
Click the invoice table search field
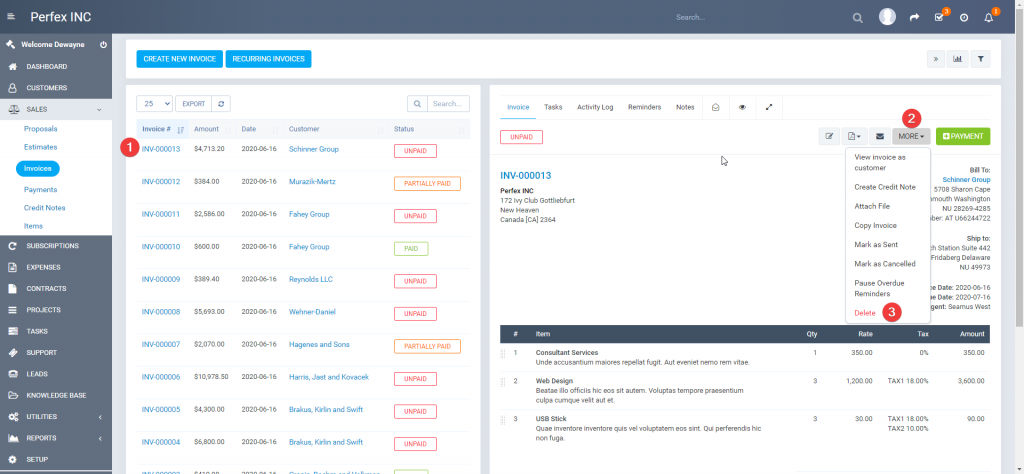(447, 103)
